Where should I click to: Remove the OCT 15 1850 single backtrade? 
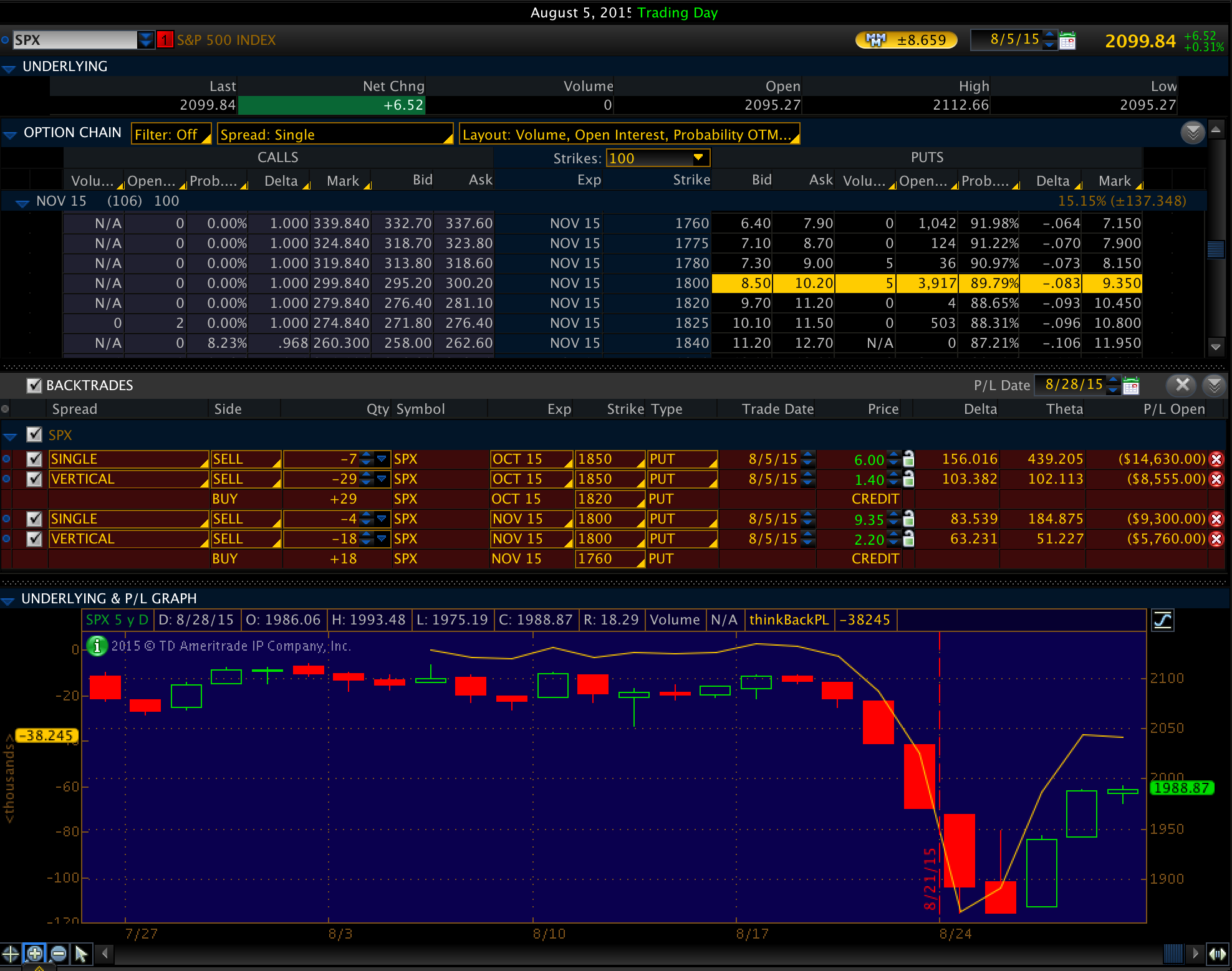click(1216, 459)
